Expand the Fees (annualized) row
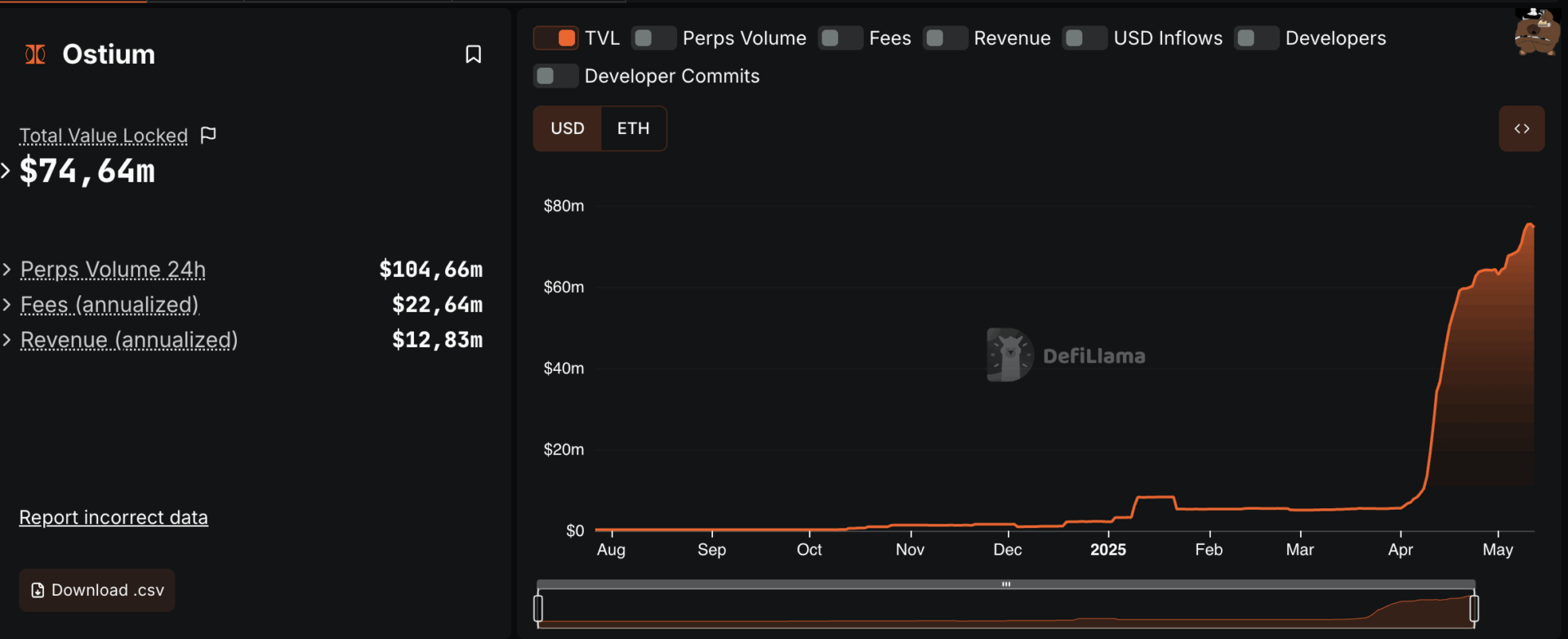Screen dimensions: 1568x639 click(x=7, y=305)
